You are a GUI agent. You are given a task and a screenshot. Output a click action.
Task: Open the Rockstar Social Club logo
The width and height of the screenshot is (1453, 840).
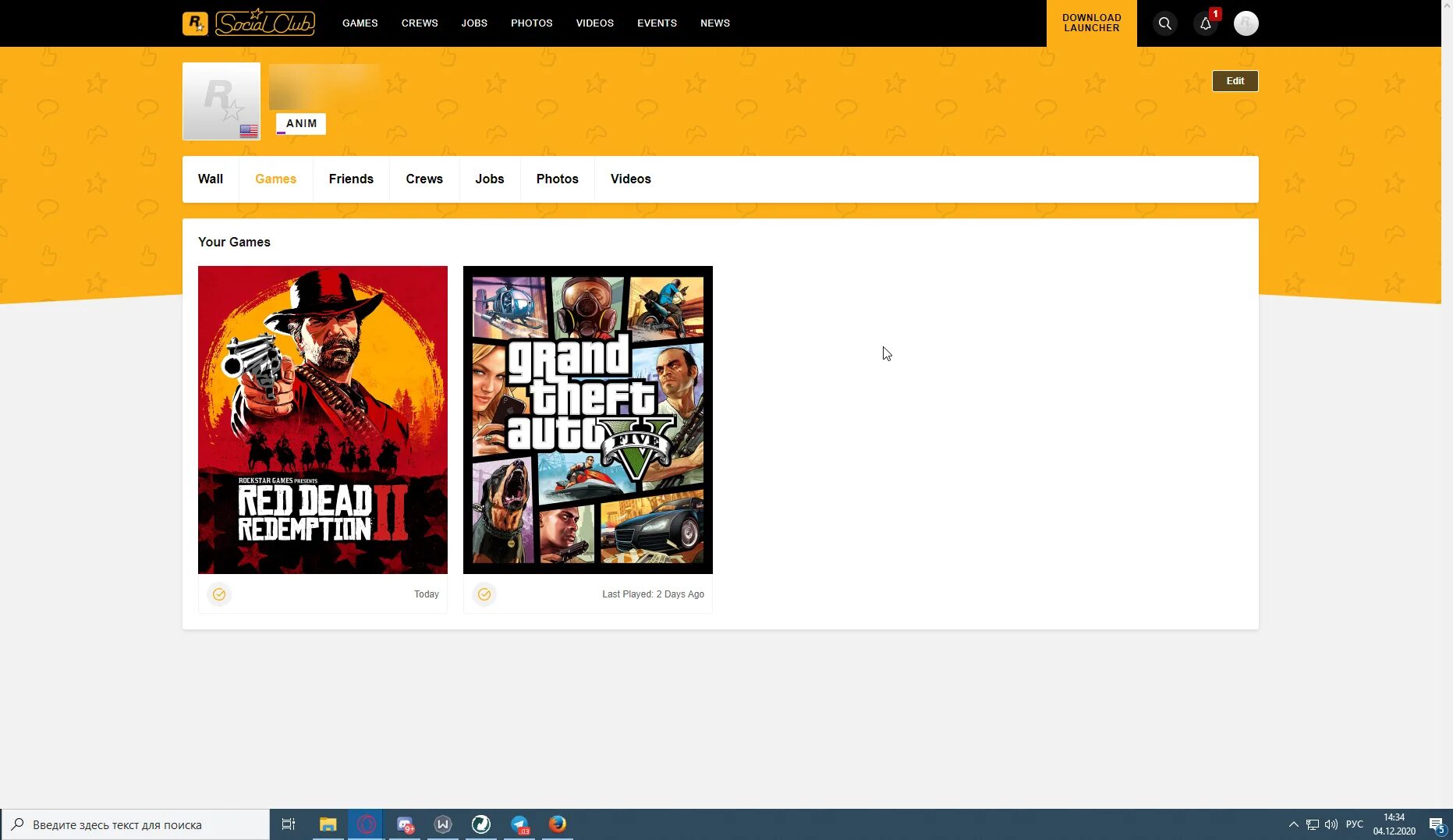[x=249, y=23]
